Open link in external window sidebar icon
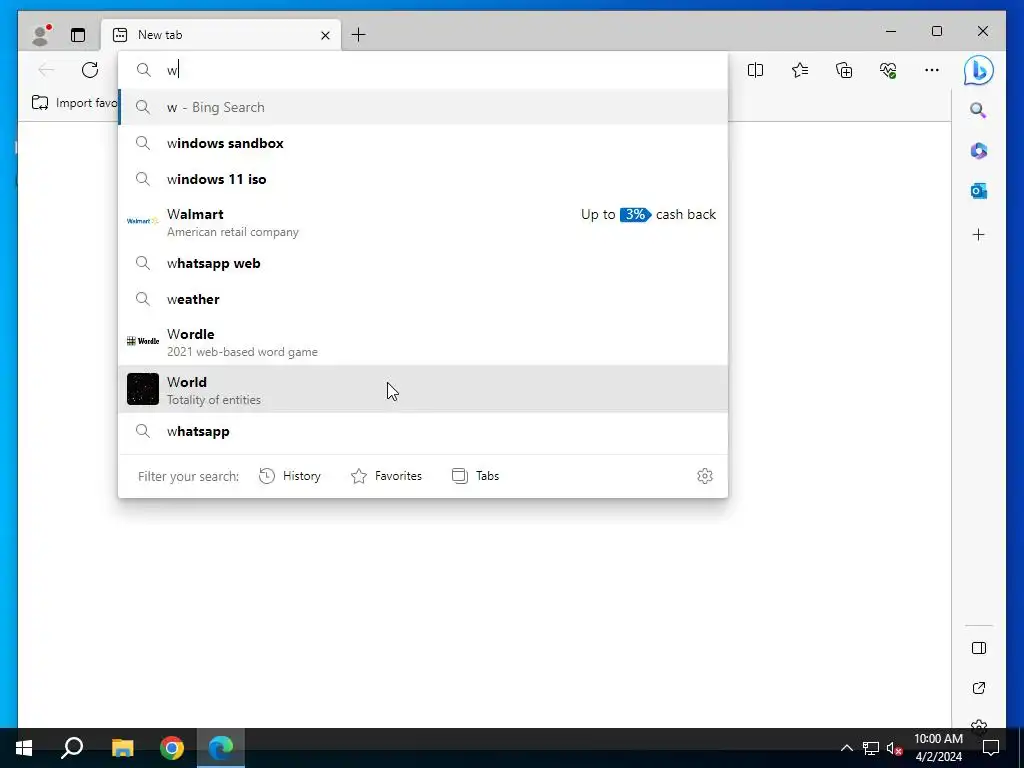Image resolution: width=1024 pixels, height=768 pixels. pyautogui.click(x=979, y=688)
